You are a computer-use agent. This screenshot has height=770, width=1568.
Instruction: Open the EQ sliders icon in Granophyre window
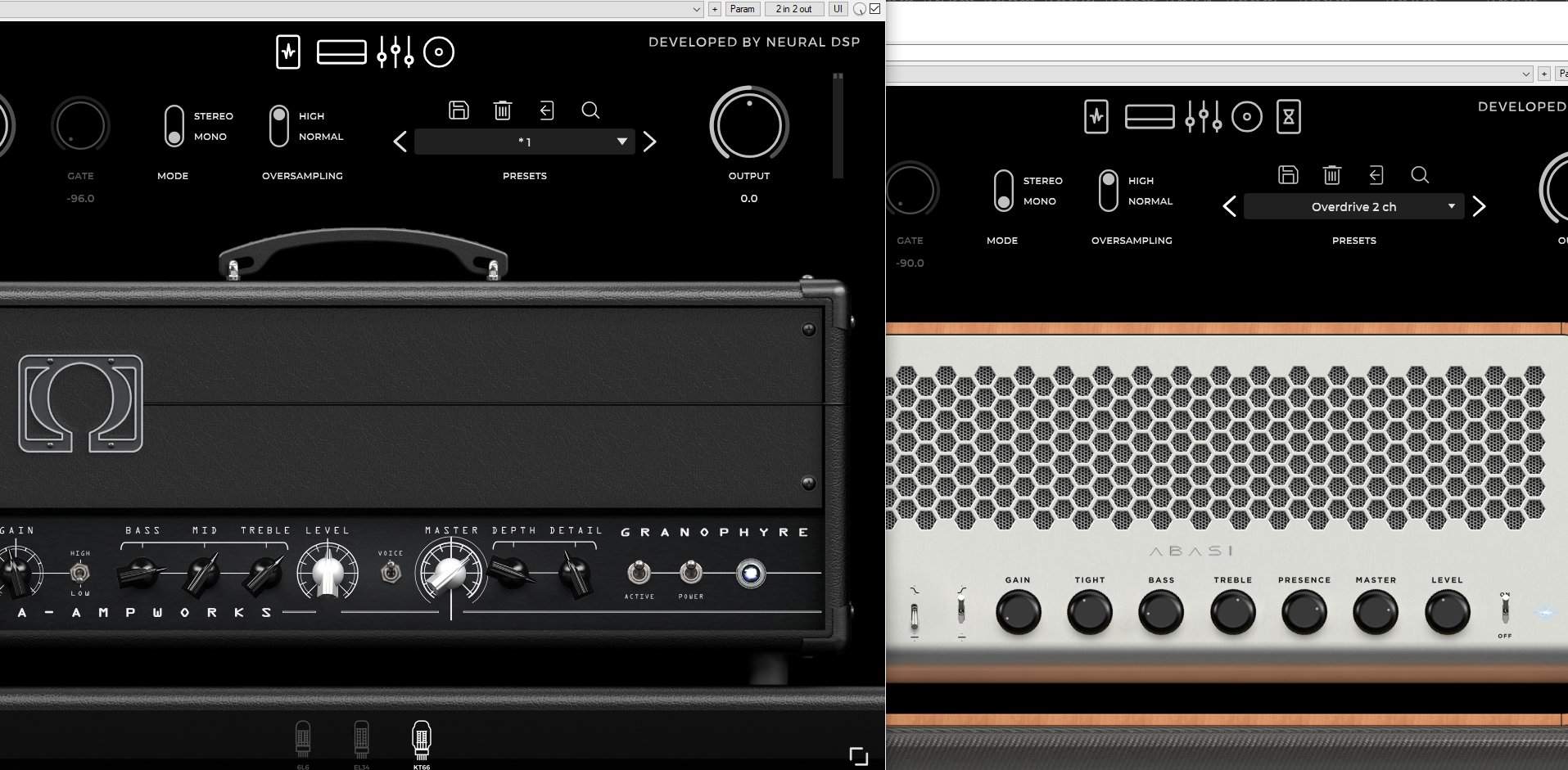pos(395,52)
